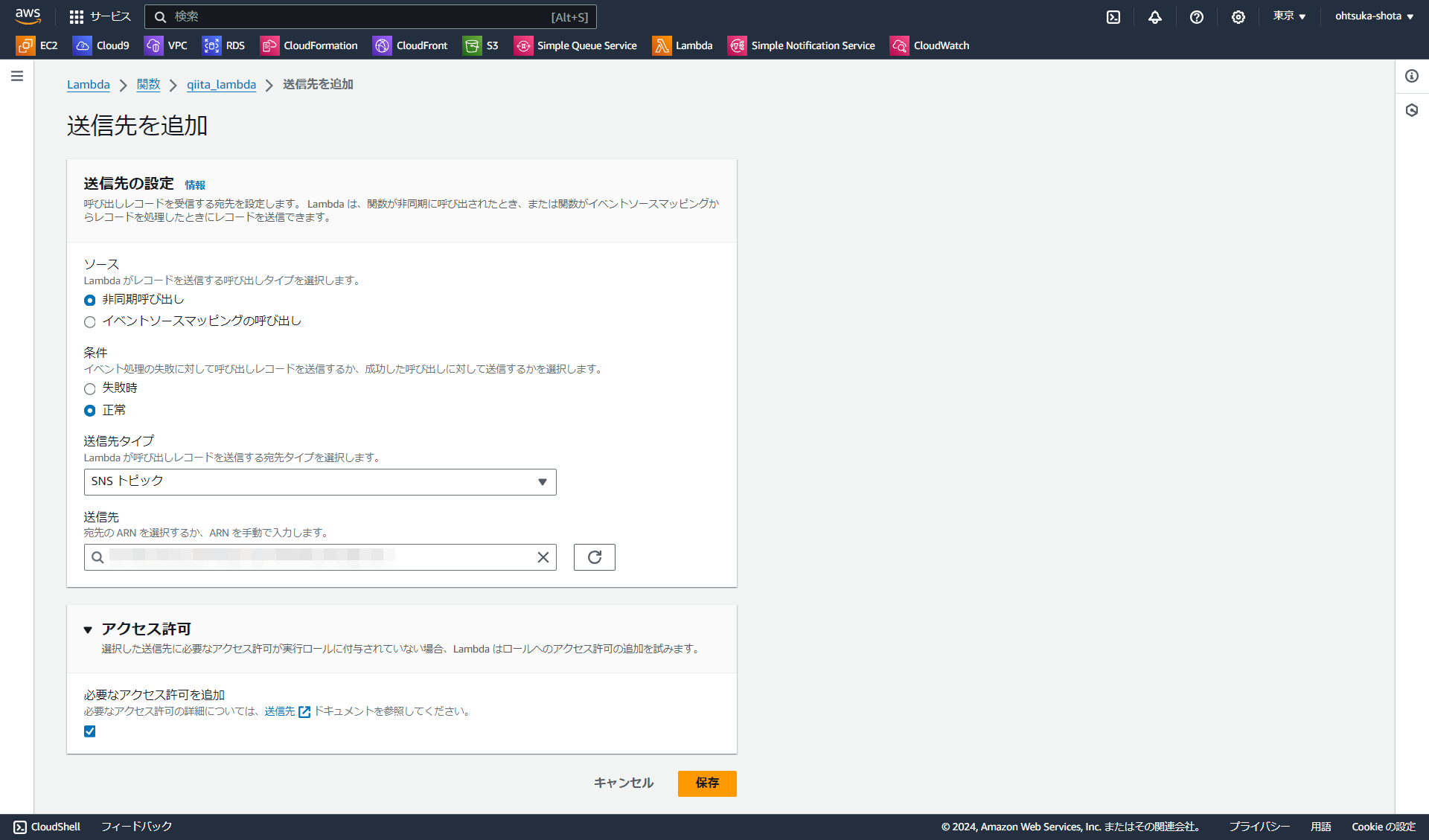
Task: Open the notifications bell
Action: click(x=1154, y=16)
